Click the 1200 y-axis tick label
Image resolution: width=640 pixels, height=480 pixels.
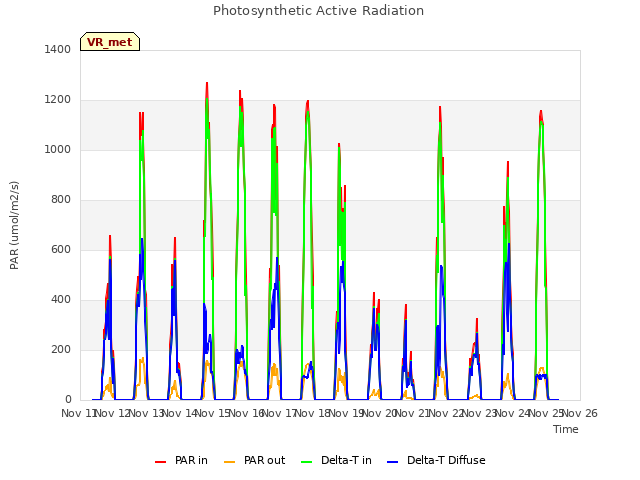[x=58, y=100]
